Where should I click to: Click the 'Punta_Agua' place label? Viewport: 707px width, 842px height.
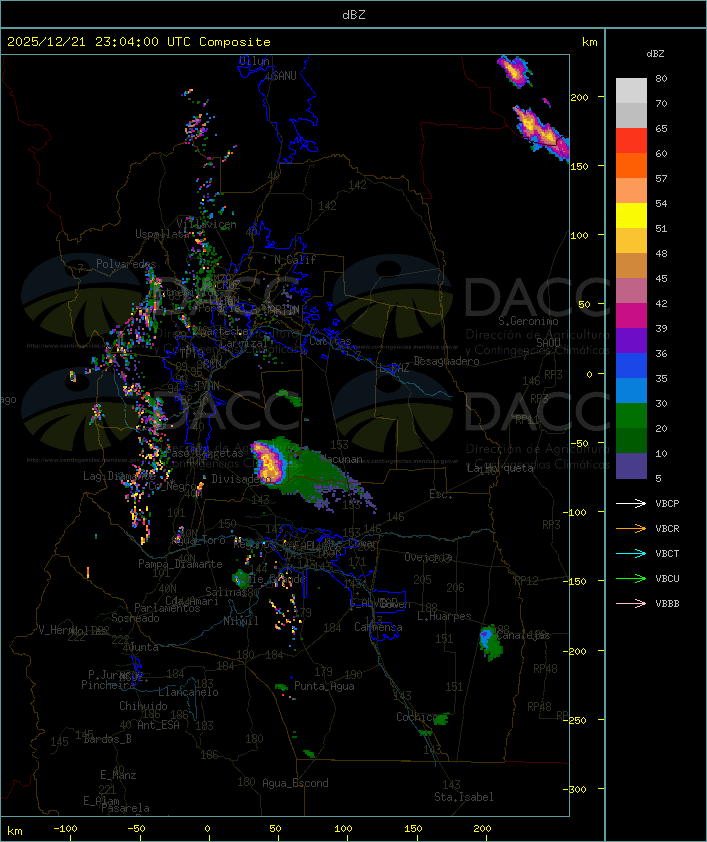pos(324,686)
